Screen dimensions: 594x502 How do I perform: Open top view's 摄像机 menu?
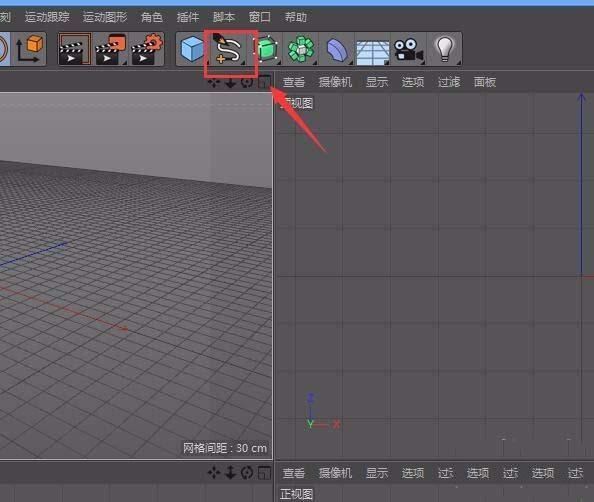click(x=335, y=82)
